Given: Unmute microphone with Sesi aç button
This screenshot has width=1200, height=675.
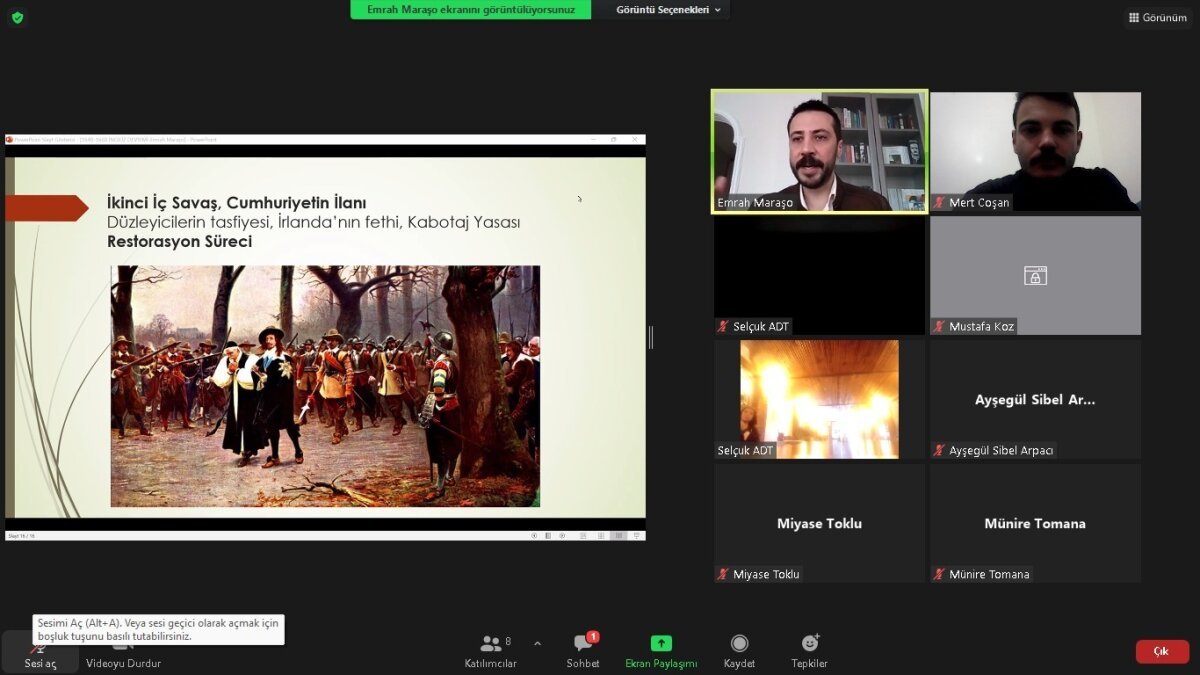Looking at the screenshot, I should (x=40, y=652).
